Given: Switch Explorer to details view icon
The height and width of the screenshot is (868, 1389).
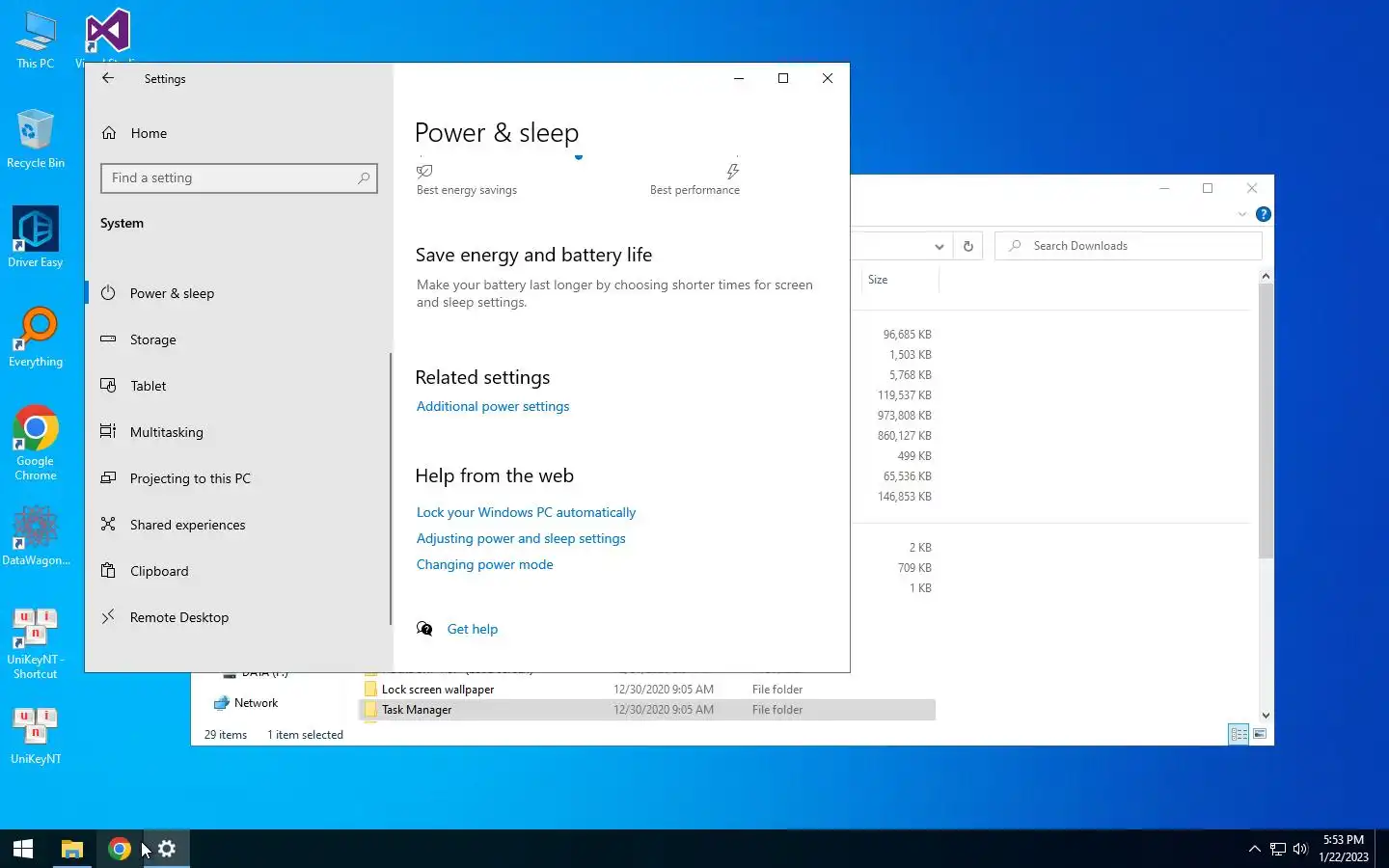Looking at the screenshot, I should pyautogui.click(x=1239, y=734).
